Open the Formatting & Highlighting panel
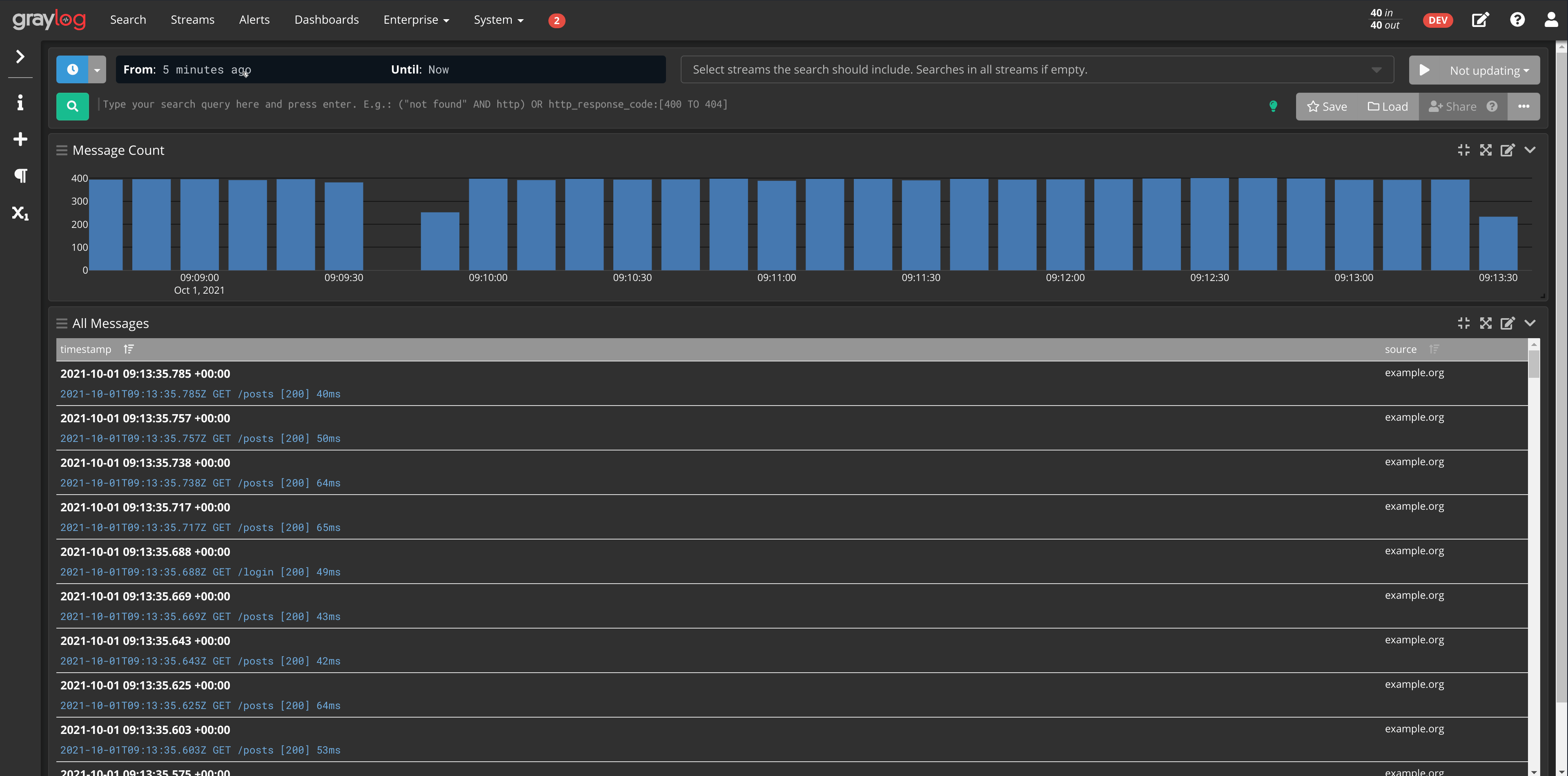1568x776 pixels. click(x=20, y=175)
